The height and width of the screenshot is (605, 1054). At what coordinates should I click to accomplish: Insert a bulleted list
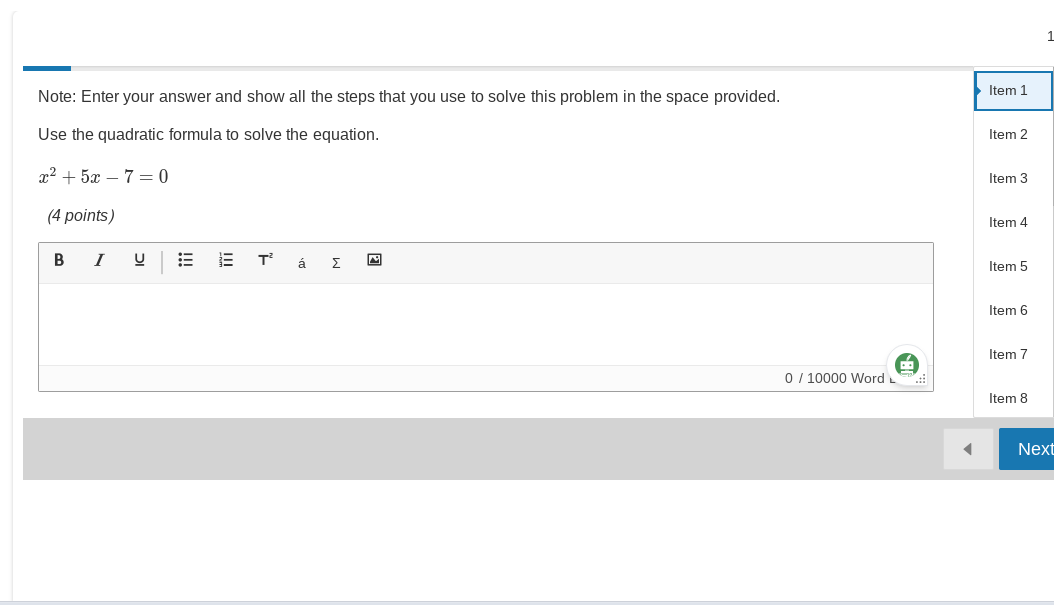(x=185, y=261)
